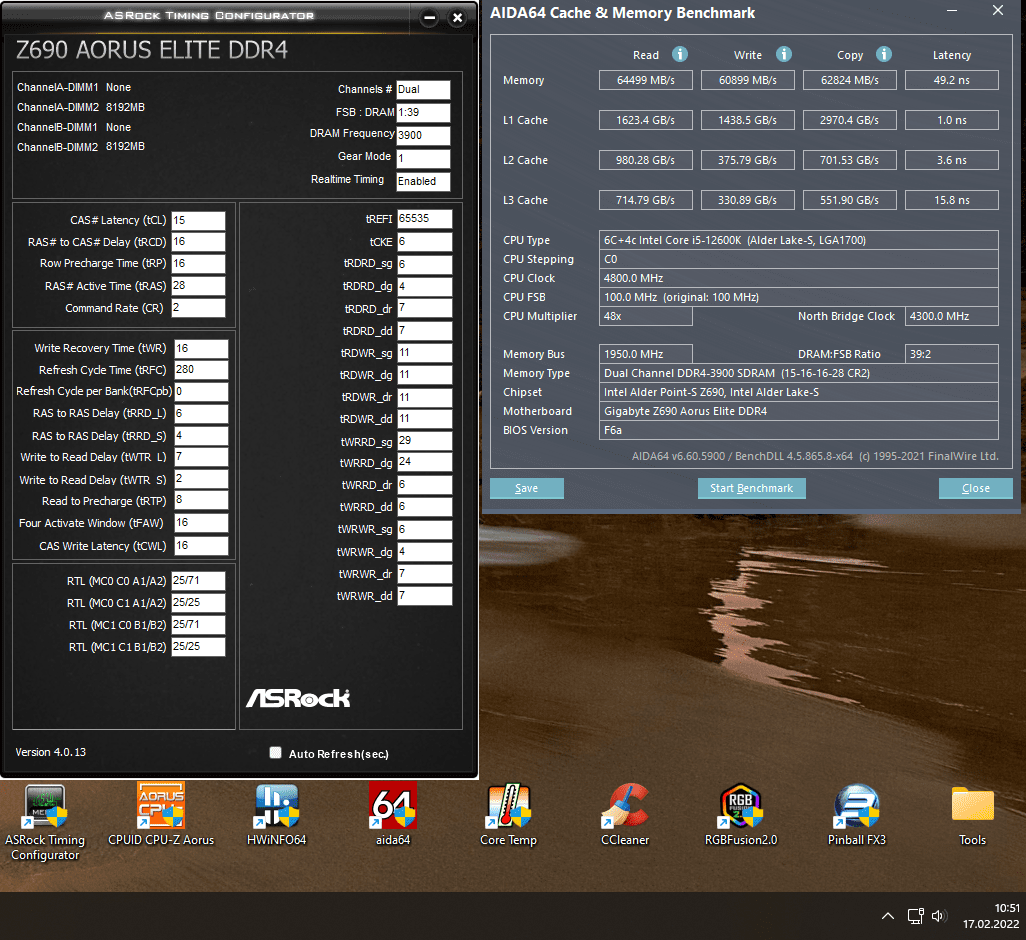The width and height of the screenshot is (1026, 940).
Task: Open CPUID CPU-Z Aorus desktop shortcut
Action: pos(161,815)
